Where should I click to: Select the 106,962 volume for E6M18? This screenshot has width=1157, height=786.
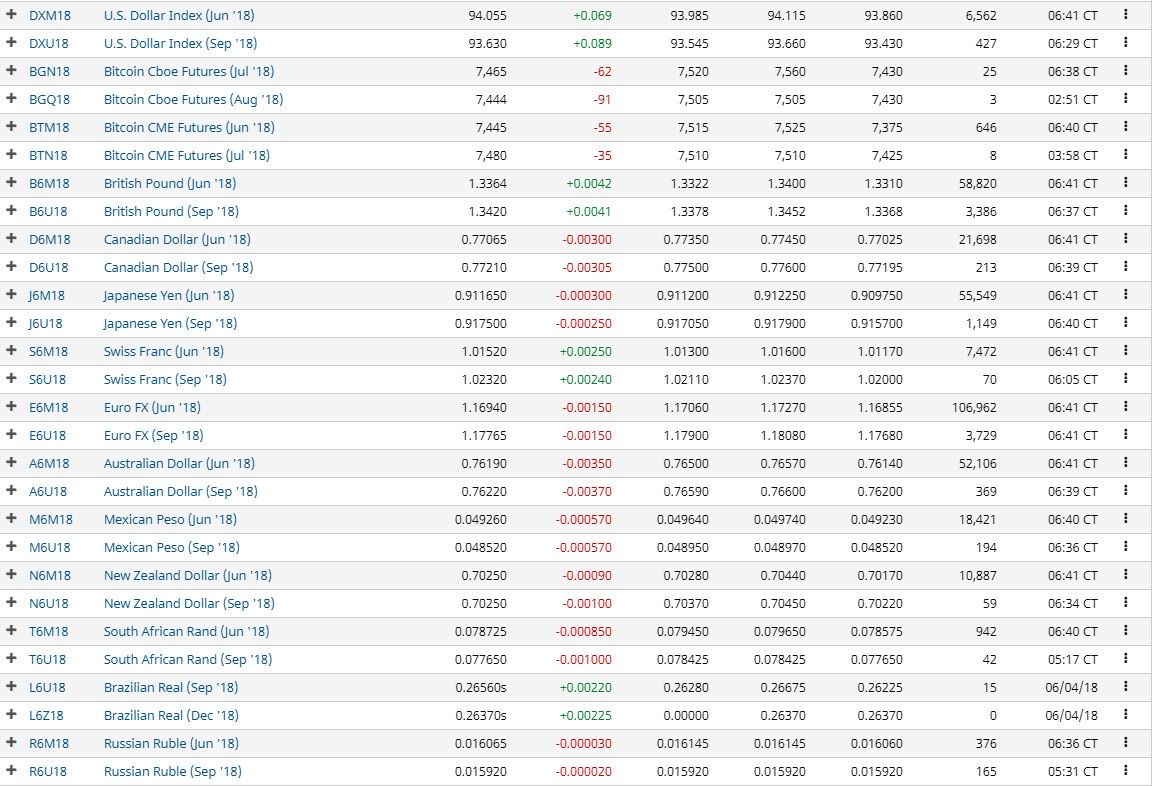974,407
